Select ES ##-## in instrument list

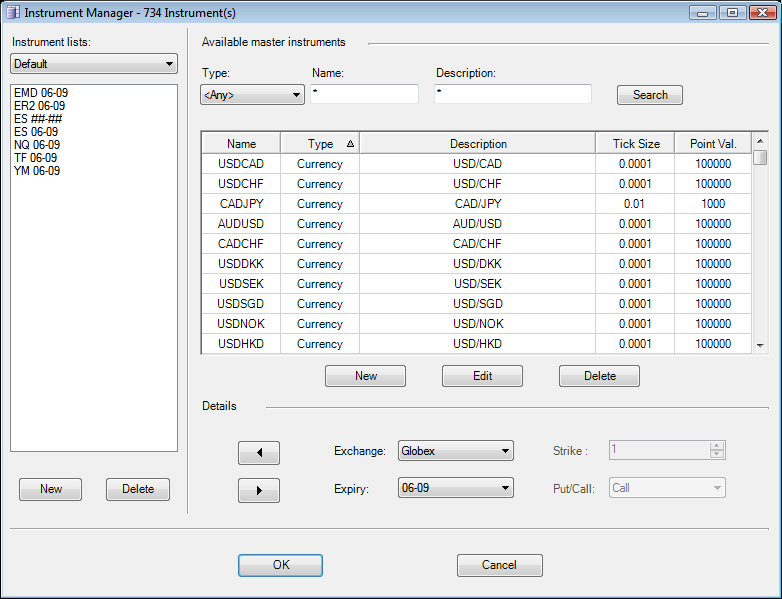click(x=38, y=119)
